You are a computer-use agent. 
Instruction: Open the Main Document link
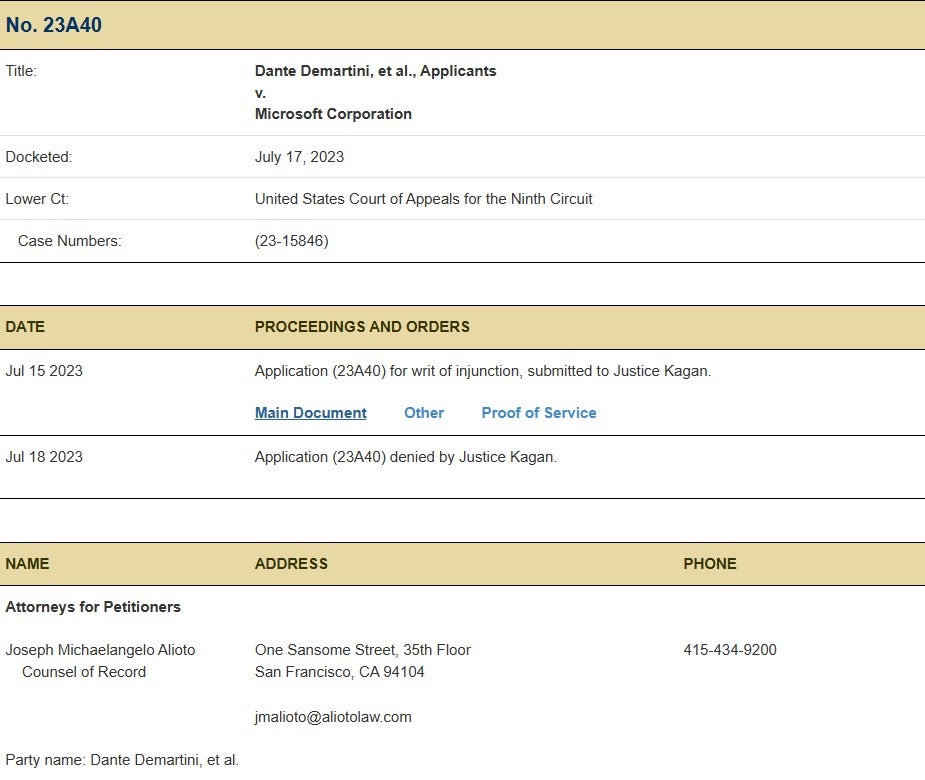coord(310,413)
